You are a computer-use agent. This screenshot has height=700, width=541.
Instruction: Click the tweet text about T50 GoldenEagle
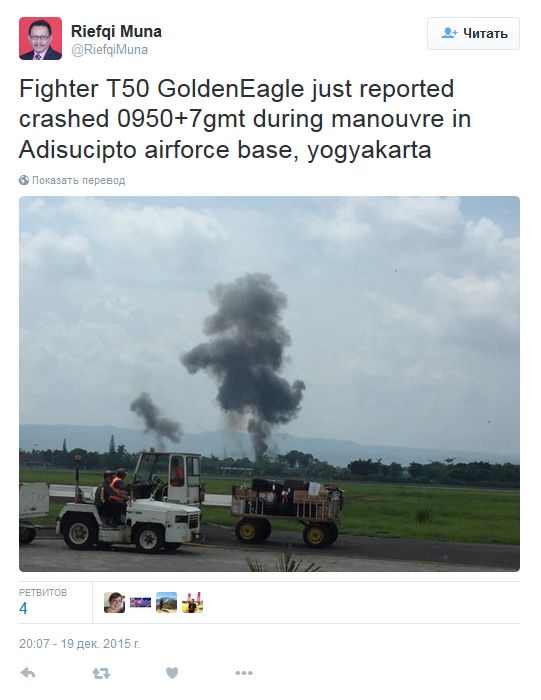pyautogui.click(x=245, y=119)
